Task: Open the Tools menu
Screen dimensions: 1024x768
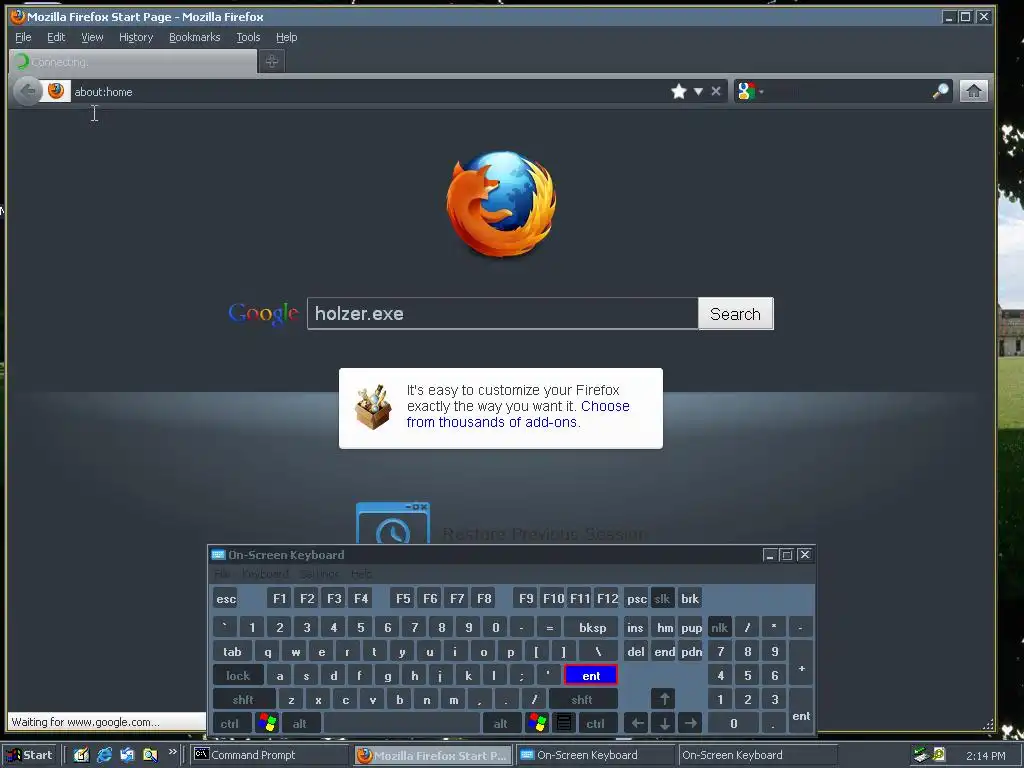Action: point(248,37)
